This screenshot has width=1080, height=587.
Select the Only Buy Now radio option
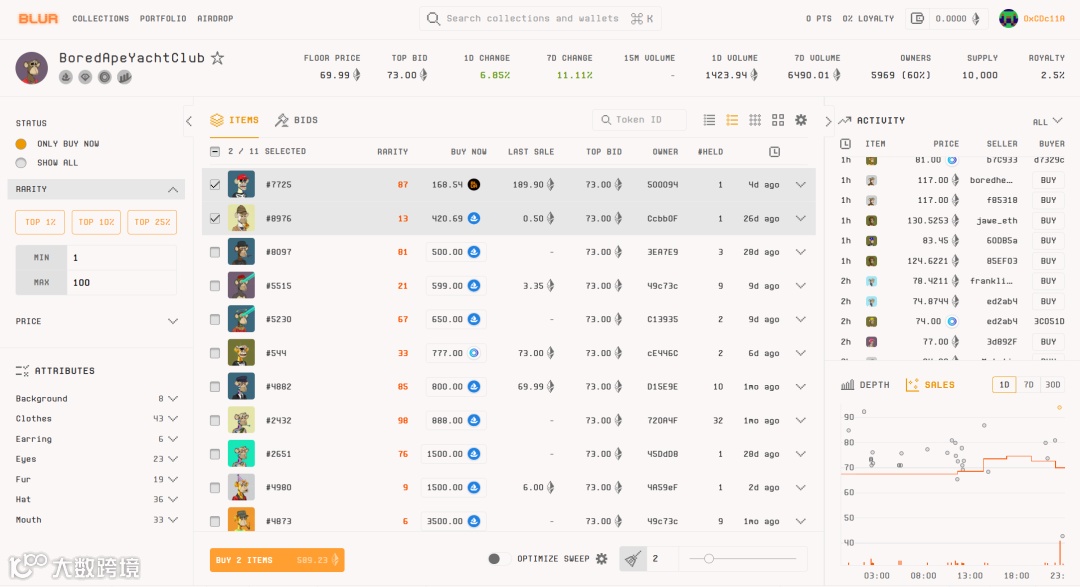coord(21,144)
